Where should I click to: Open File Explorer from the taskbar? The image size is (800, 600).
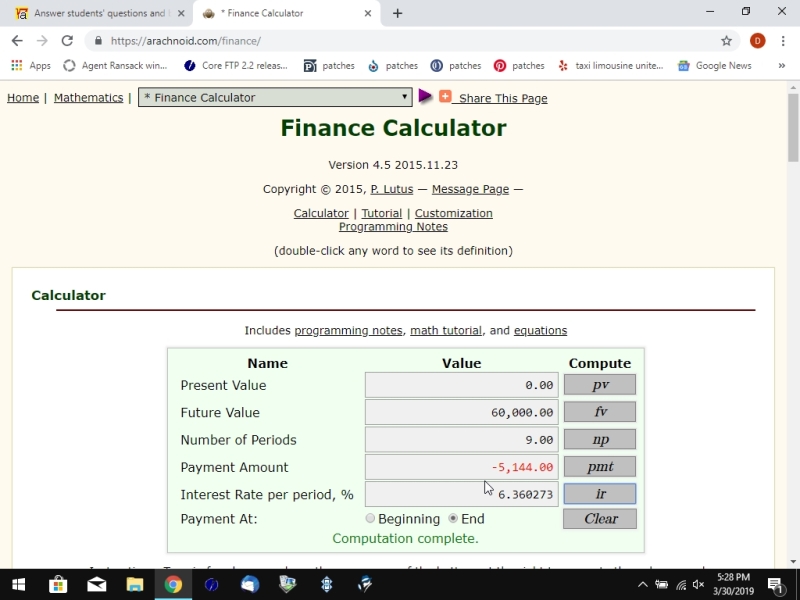(x=135, y=584)
